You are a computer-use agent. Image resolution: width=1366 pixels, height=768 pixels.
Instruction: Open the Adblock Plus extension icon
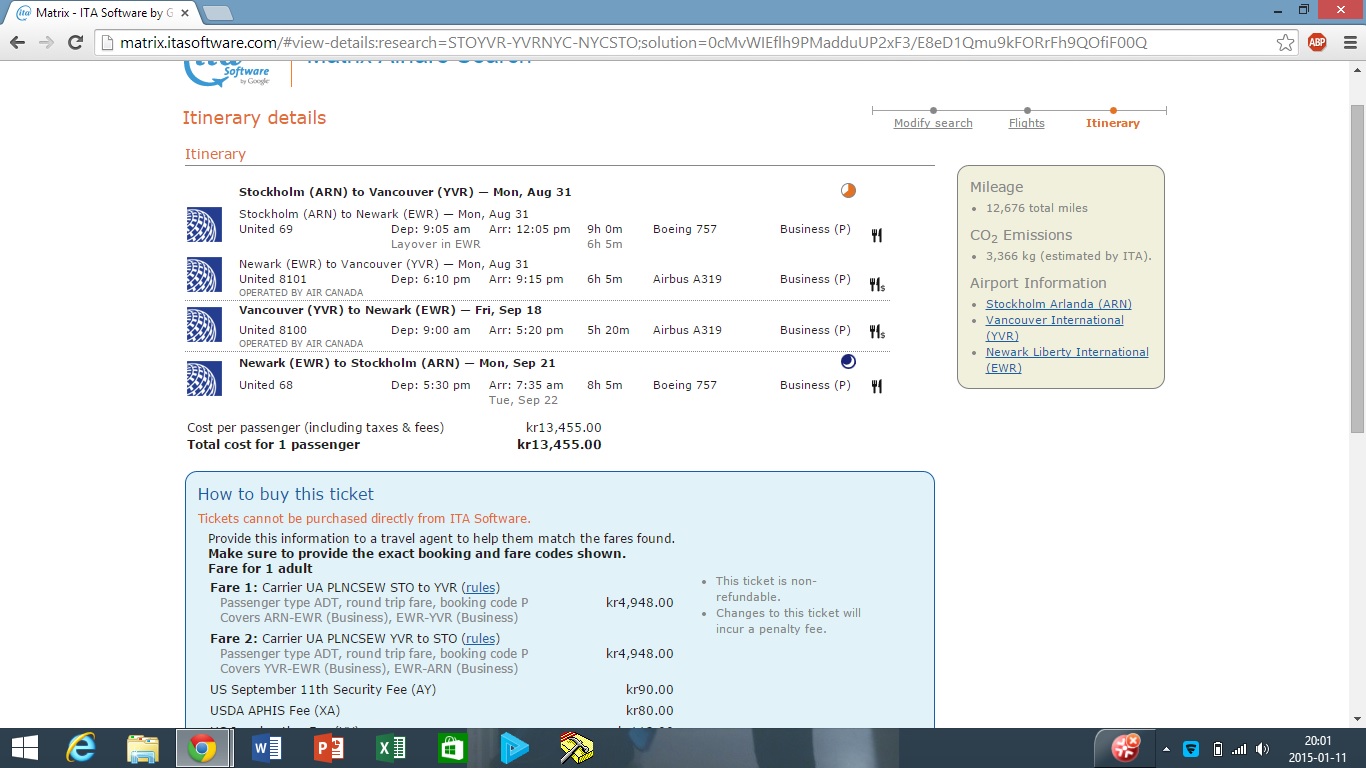1317,42
